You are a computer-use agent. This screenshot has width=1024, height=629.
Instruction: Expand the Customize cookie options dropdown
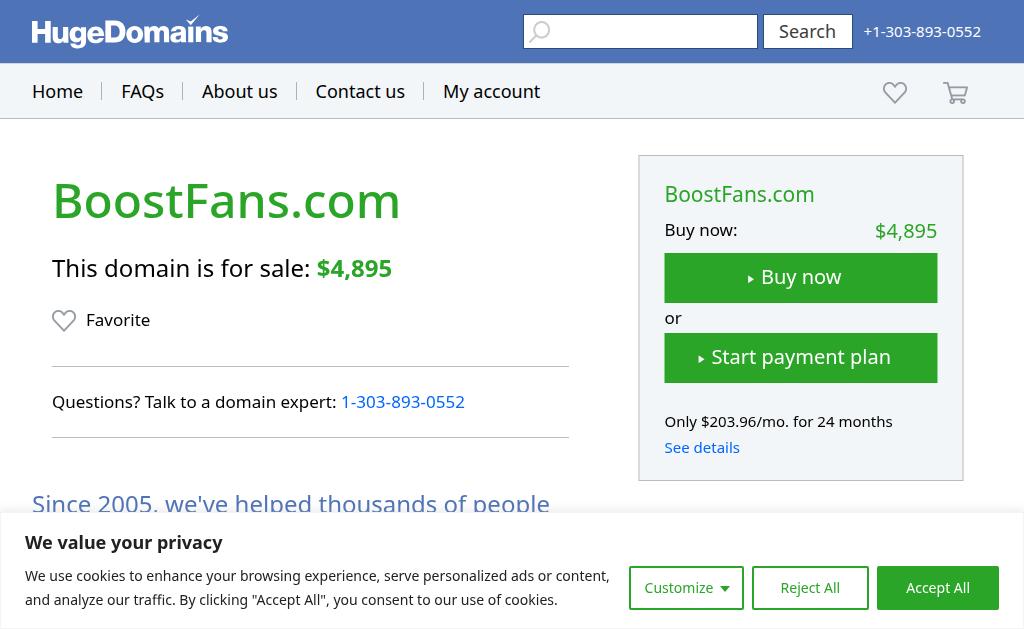click(686, 588)
